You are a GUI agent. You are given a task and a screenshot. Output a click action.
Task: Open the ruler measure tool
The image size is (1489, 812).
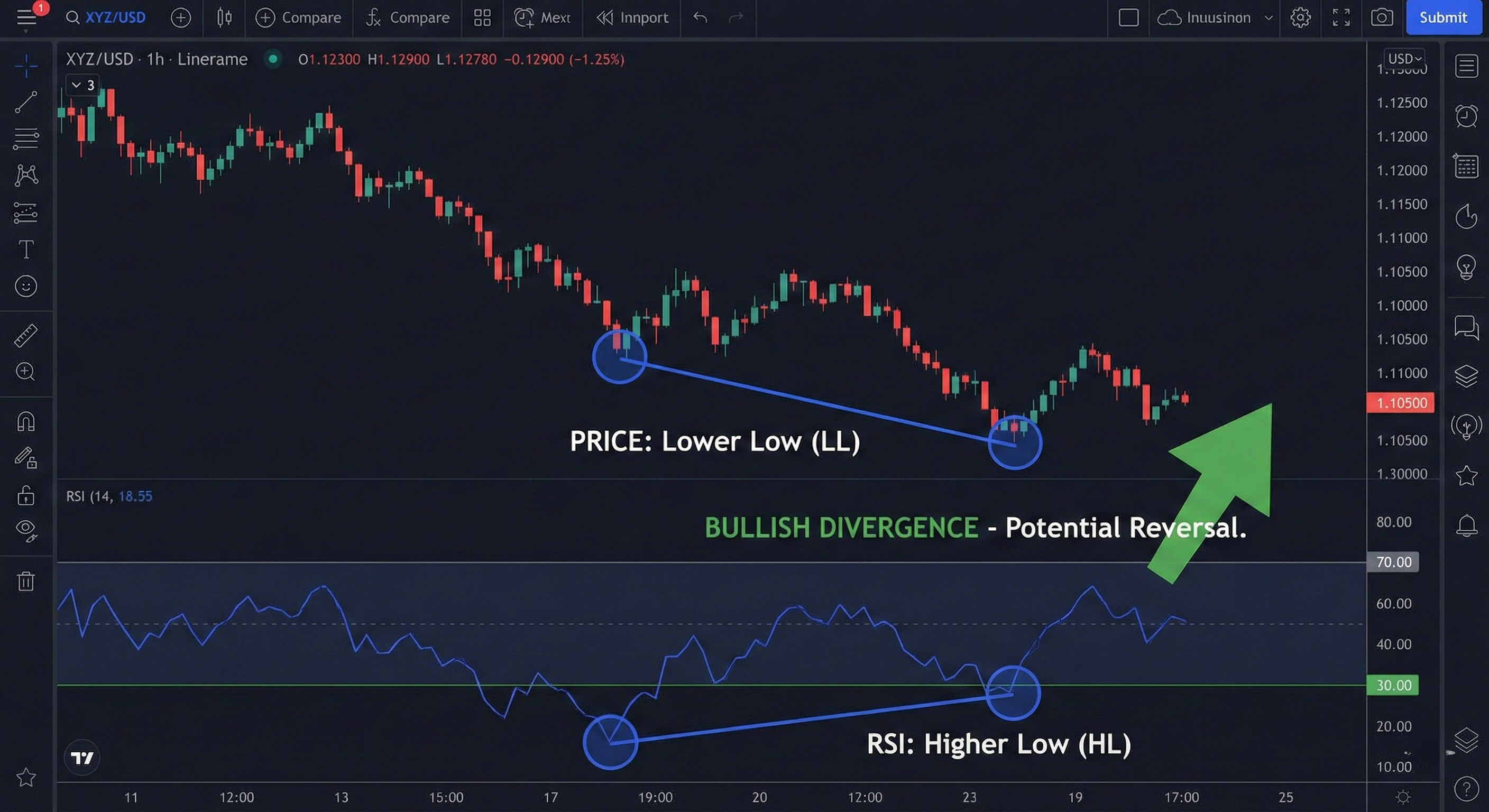pyautogui.click(x=26, y=334)
